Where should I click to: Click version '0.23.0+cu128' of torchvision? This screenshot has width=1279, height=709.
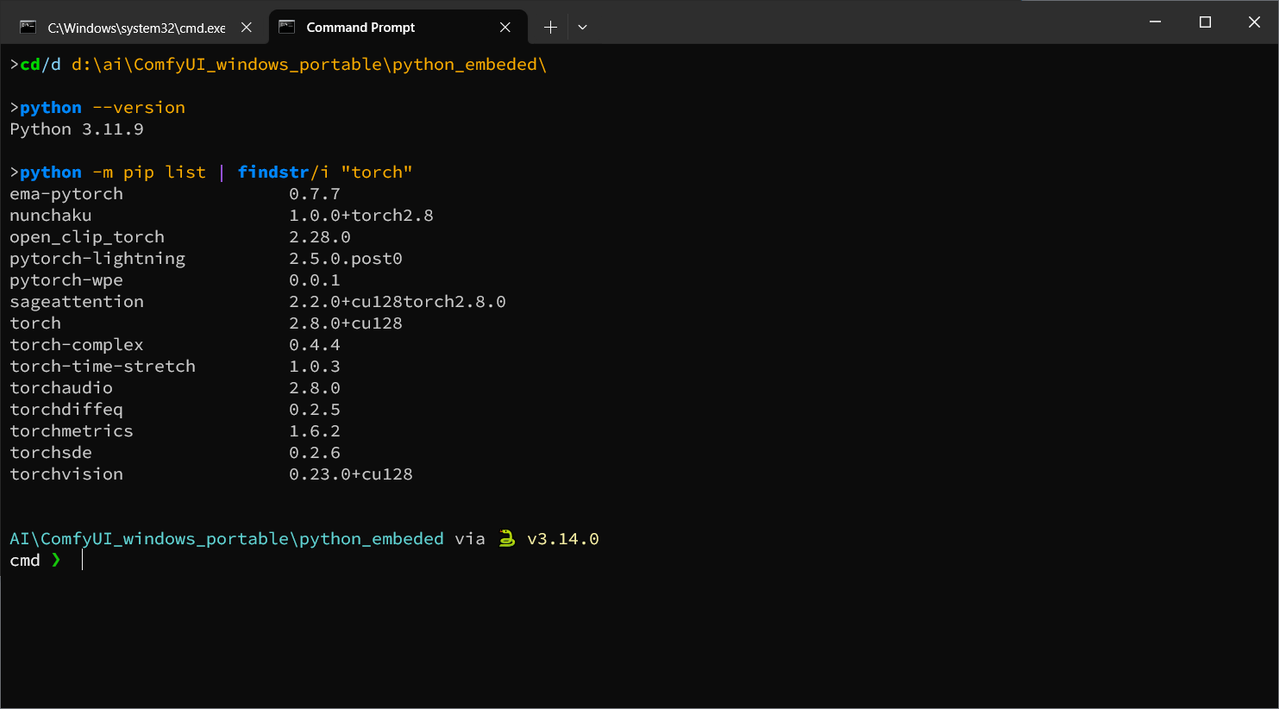[x=351, y=474]
